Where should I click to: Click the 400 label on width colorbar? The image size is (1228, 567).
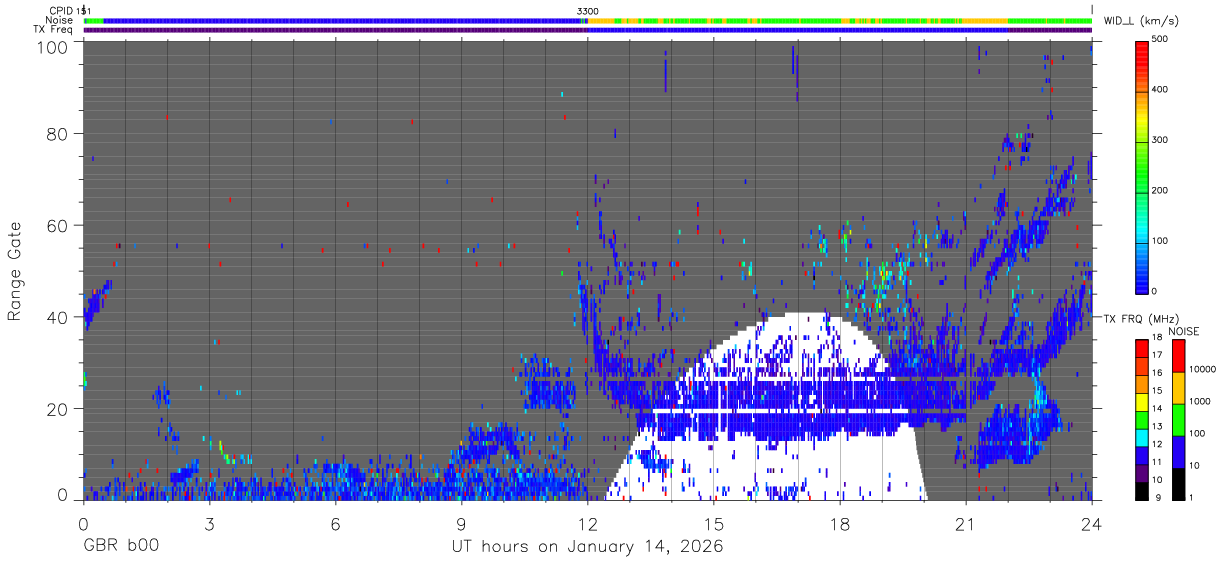(x=1161, y=89)
